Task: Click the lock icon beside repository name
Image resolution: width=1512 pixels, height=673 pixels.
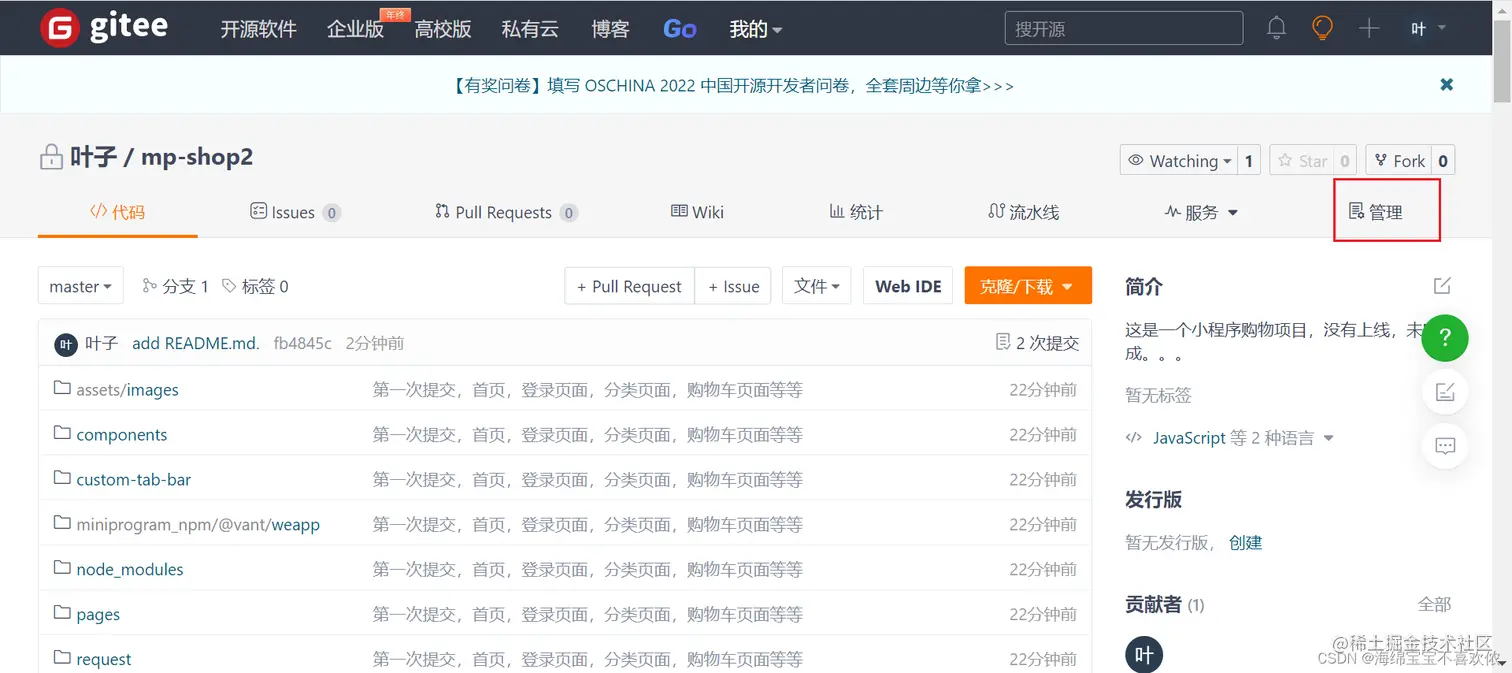Action: point(51,157)
